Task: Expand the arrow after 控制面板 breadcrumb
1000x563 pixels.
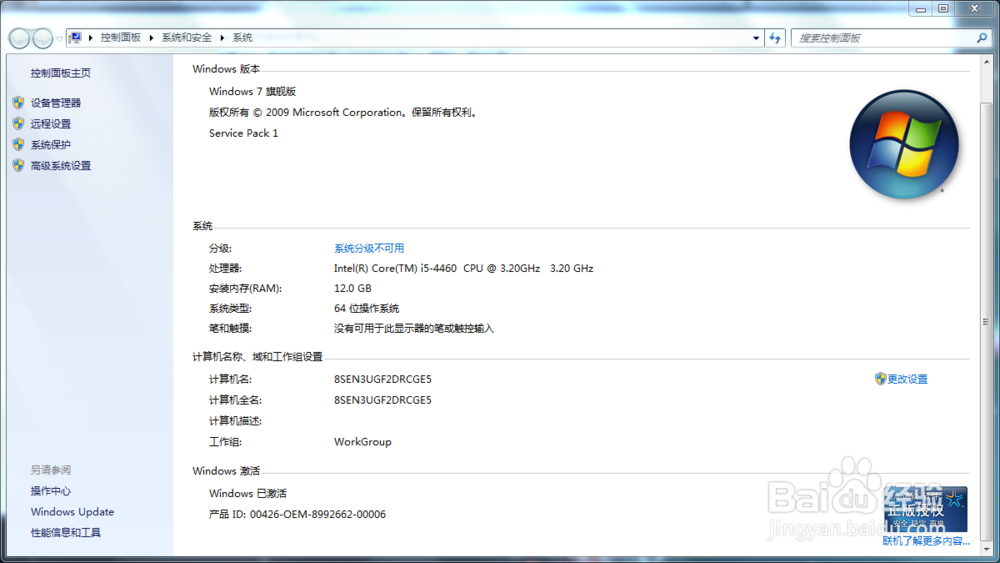Action: click(151, 38)
